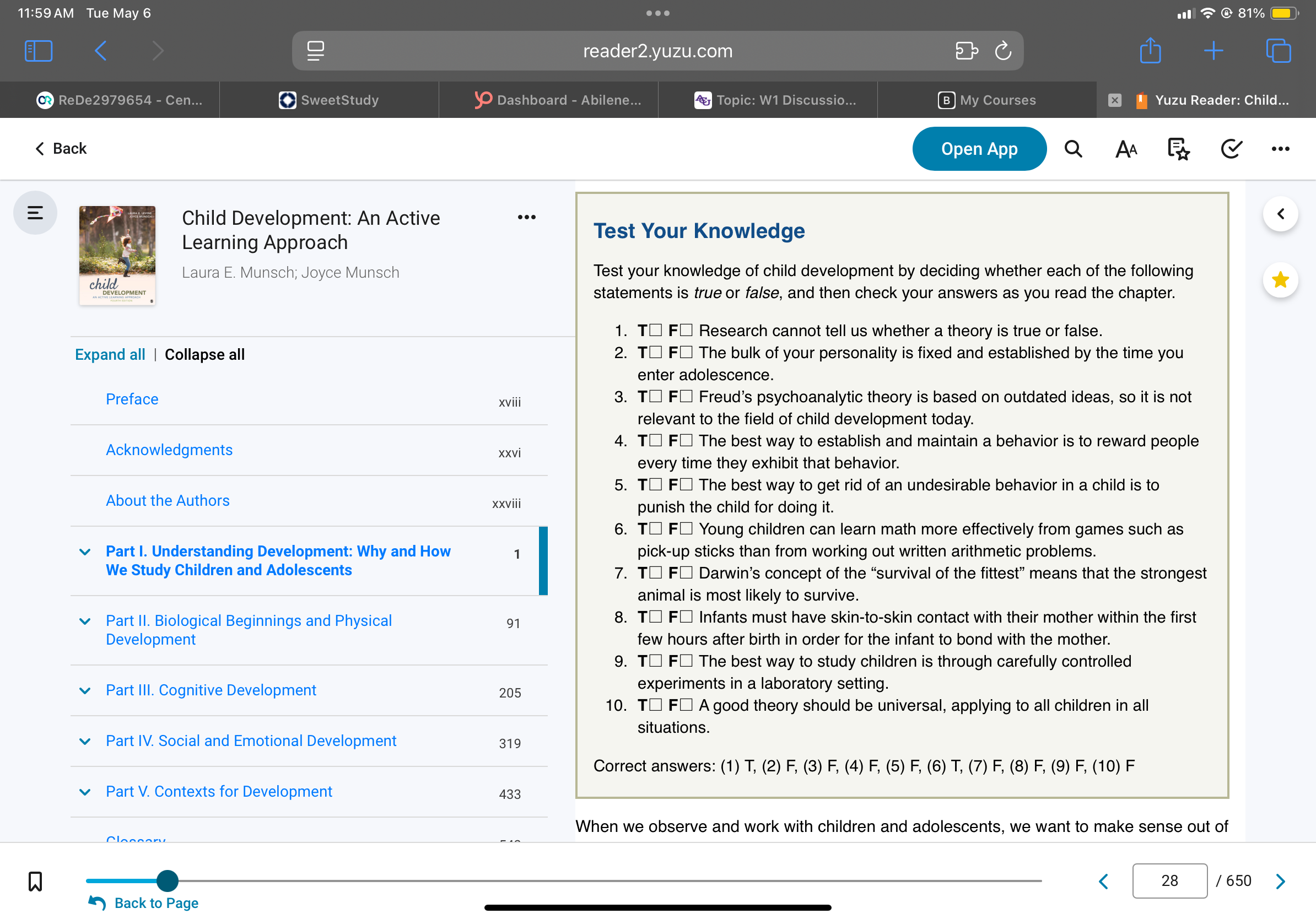Screen dimensions: 1316x919
Task: Toggle the table of contents panel icon
Action: tap(35, 213)
